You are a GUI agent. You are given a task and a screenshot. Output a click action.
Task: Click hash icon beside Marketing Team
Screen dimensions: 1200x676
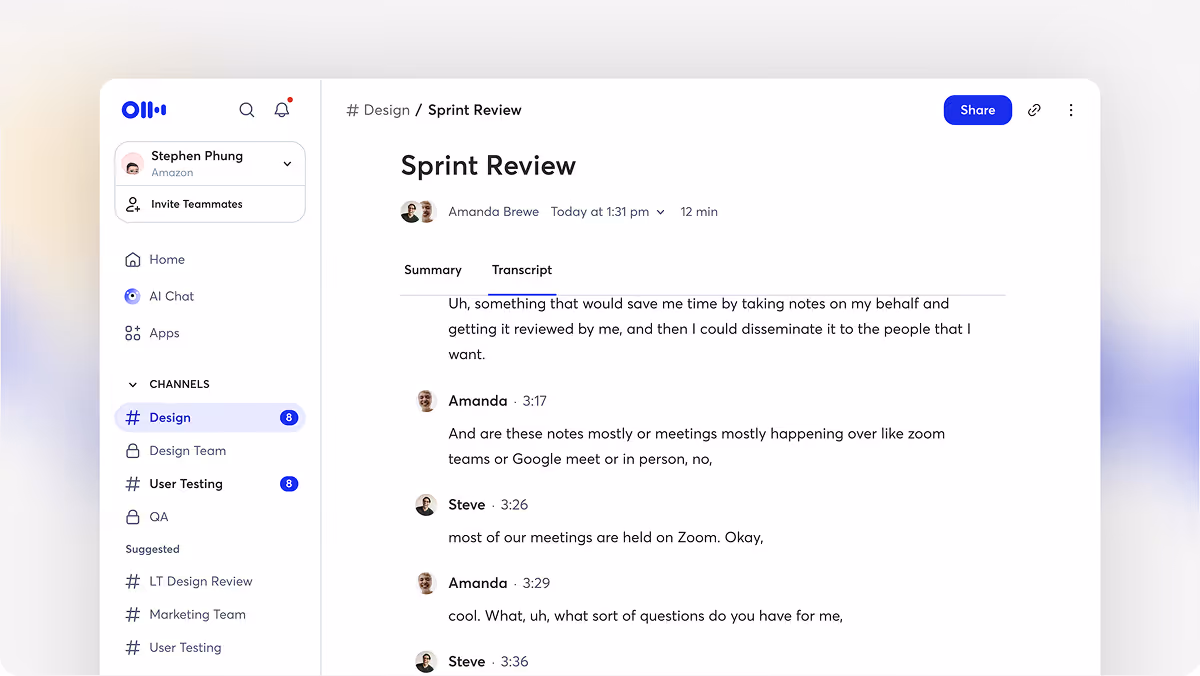132,615
